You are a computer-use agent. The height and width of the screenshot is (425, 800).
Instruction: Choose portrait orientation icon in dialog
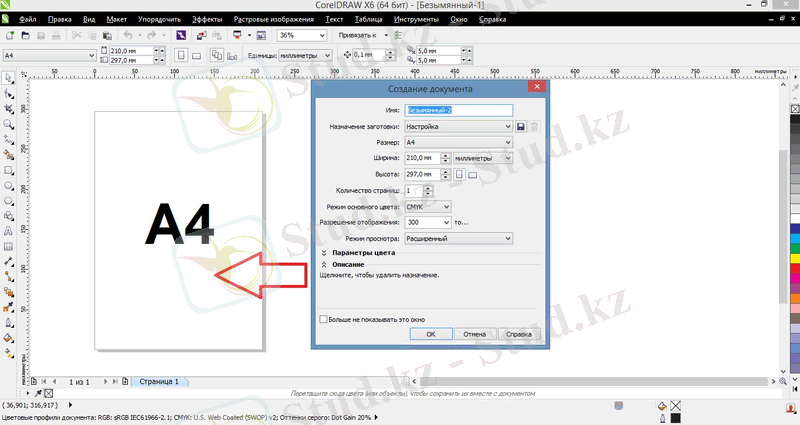click(x=459, y=175)
